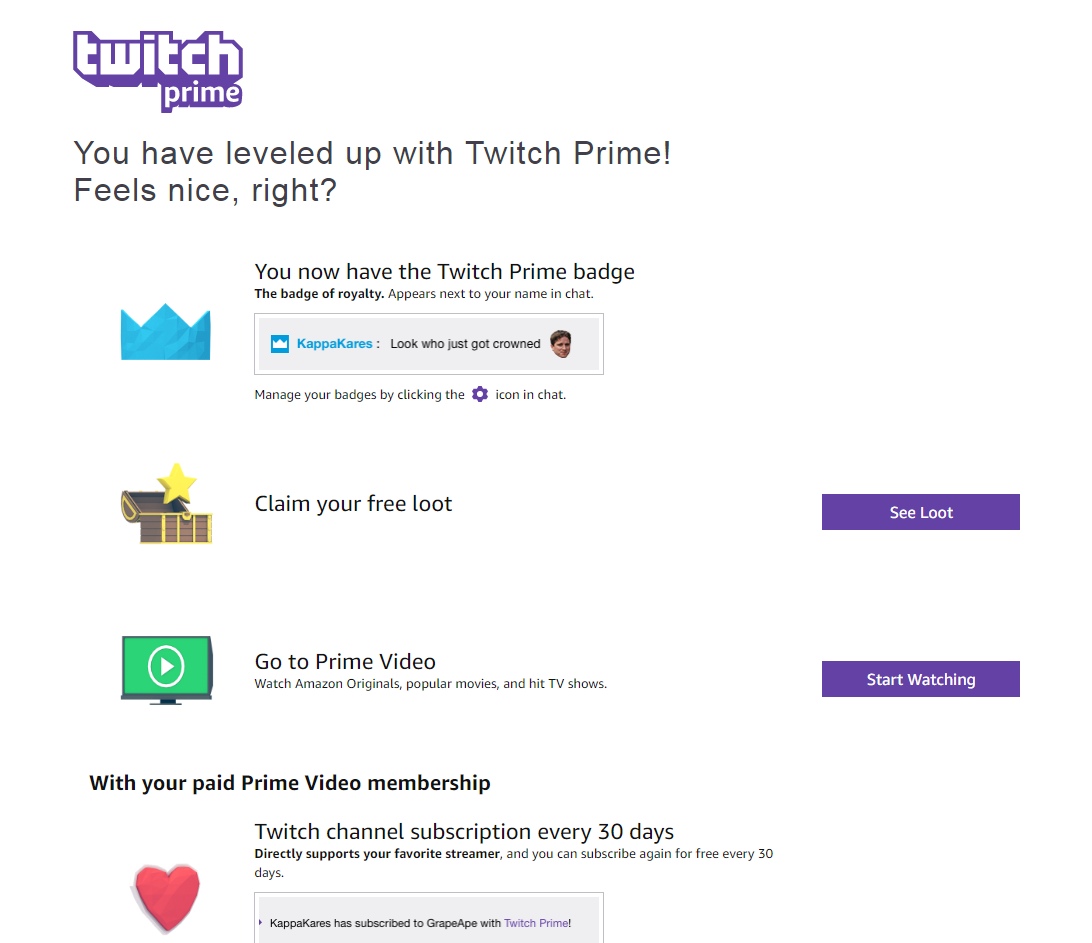Screen dimensions: 1092x943
Task: Click the blue crown badge icon
Action: (165, 332)
